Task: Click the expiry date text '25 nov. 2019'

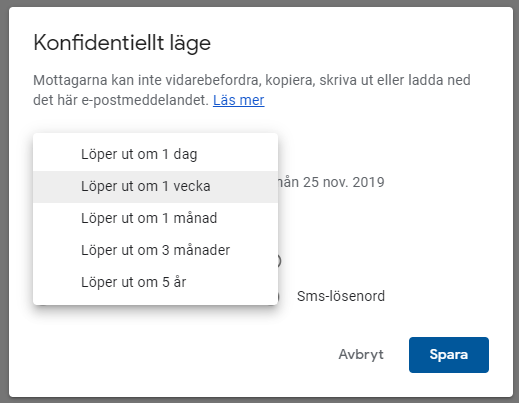Action: (344, 182)
